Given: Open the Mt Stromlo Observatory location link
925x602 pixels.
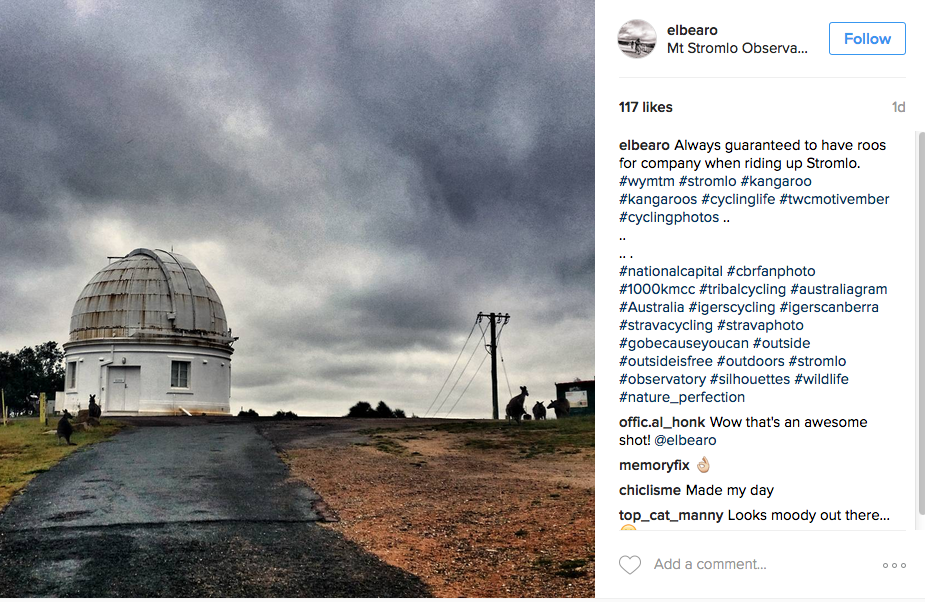Looking at the screenshot, I should (x=737, y=48).
